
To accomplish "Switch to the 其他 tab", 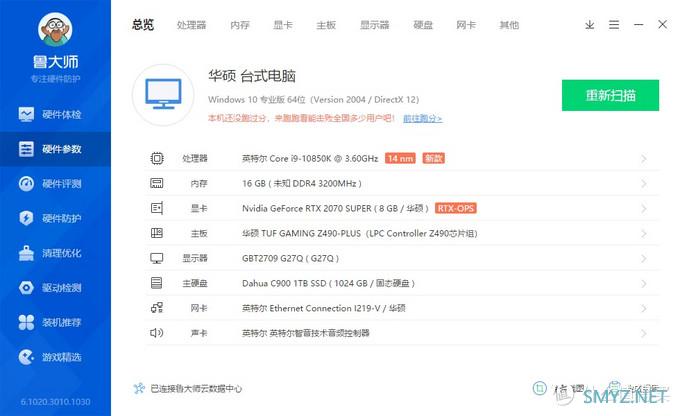I will pos(509,25).
